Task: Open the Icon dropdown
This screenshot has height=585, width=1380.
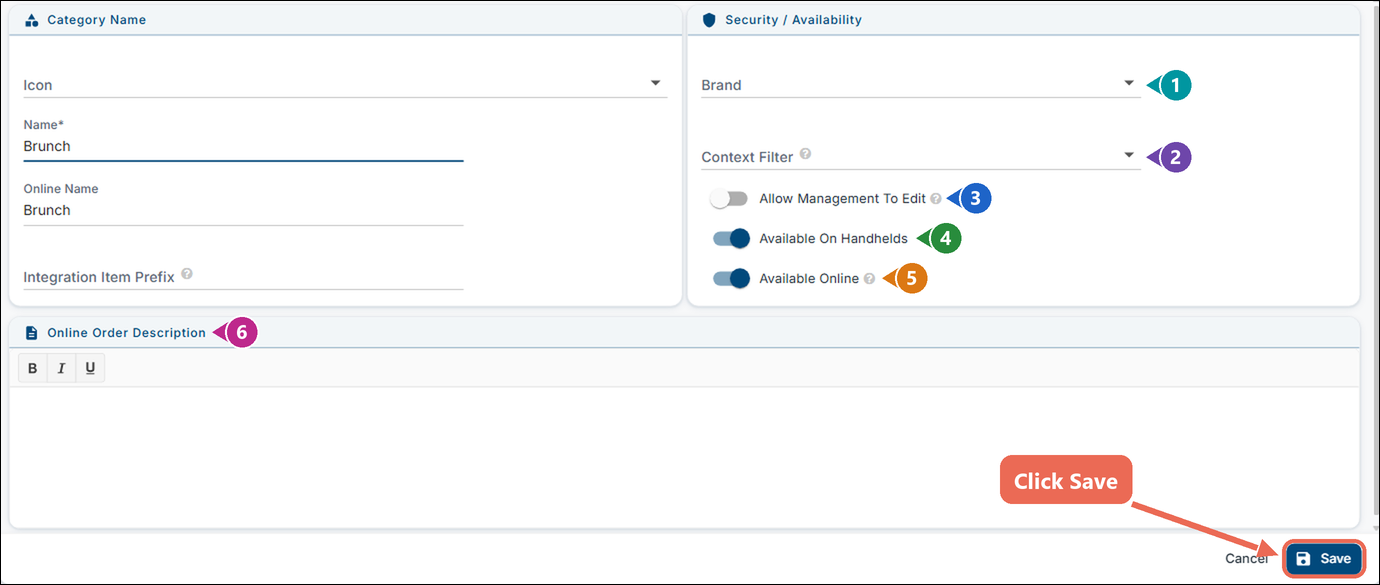Action: tap(345, 85)
